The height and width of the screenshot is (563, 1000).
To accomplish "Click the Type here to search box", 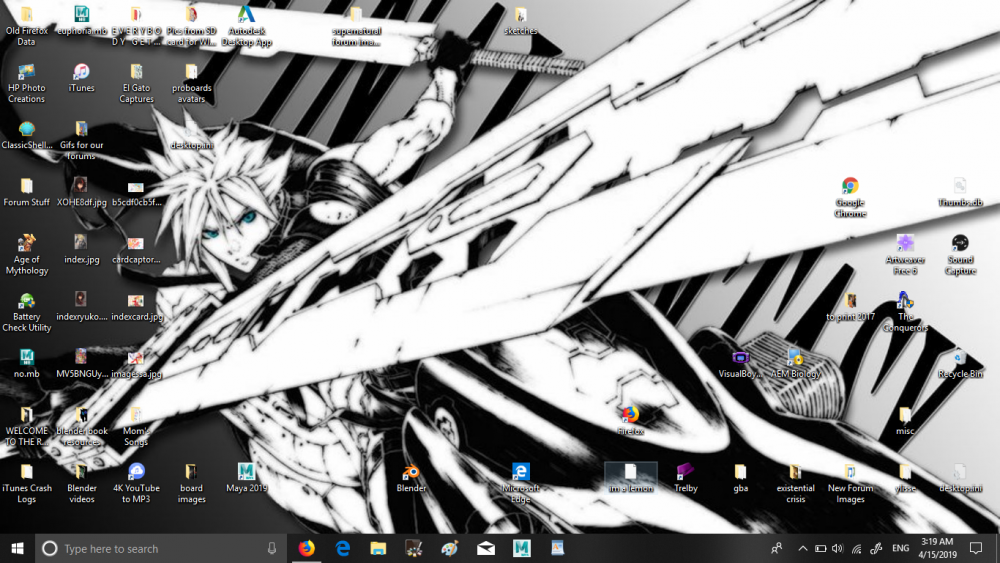I will [x=160, y=548].
